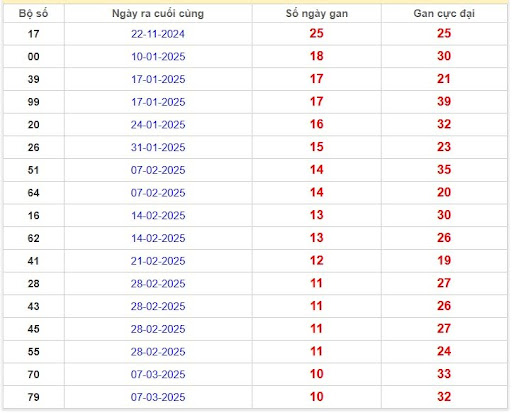The height and width of the screenshot is (413, 512).
Task: Select 07-02-2025 date in row 51
Action: pos(158,170)
